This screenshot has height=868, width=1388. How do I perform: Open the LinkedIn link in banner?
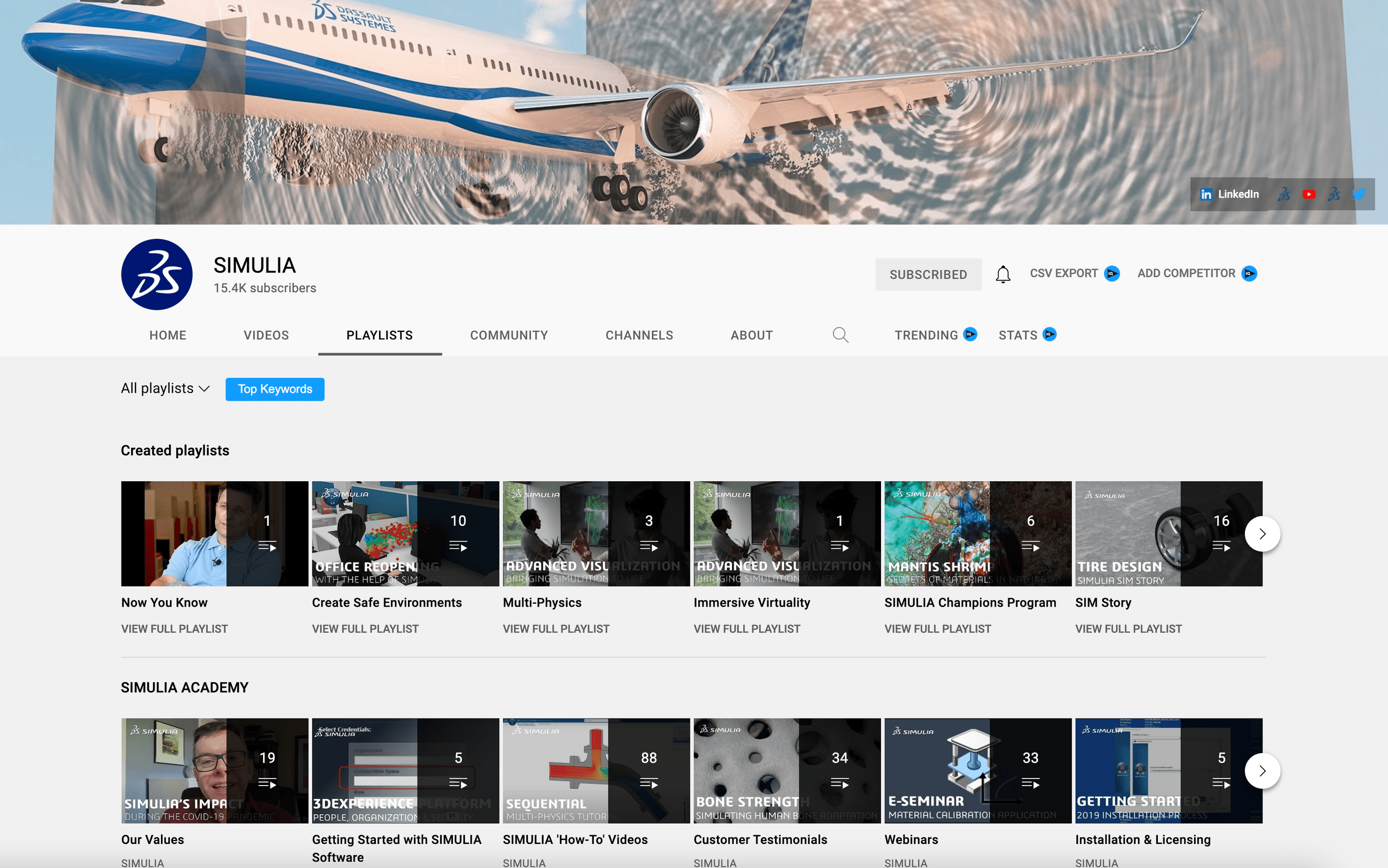coord(1229,194)
